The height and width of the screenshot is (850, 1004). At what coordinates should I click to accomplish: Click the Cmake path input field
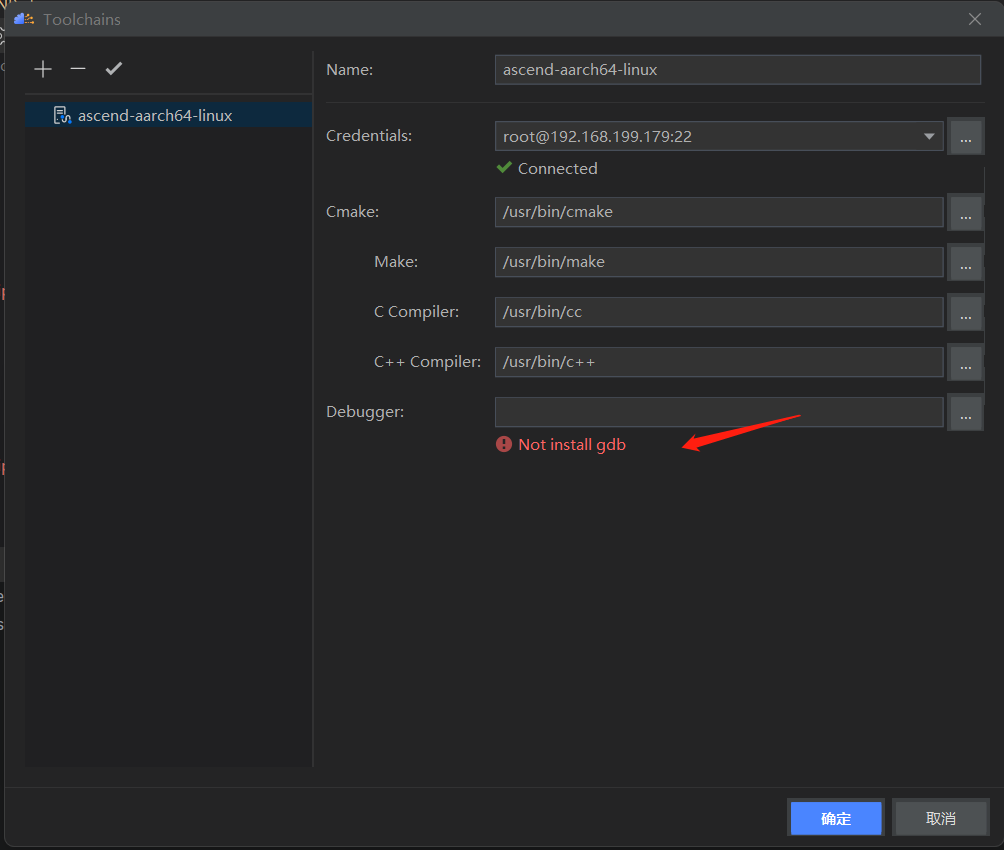[x=719, y=212]
